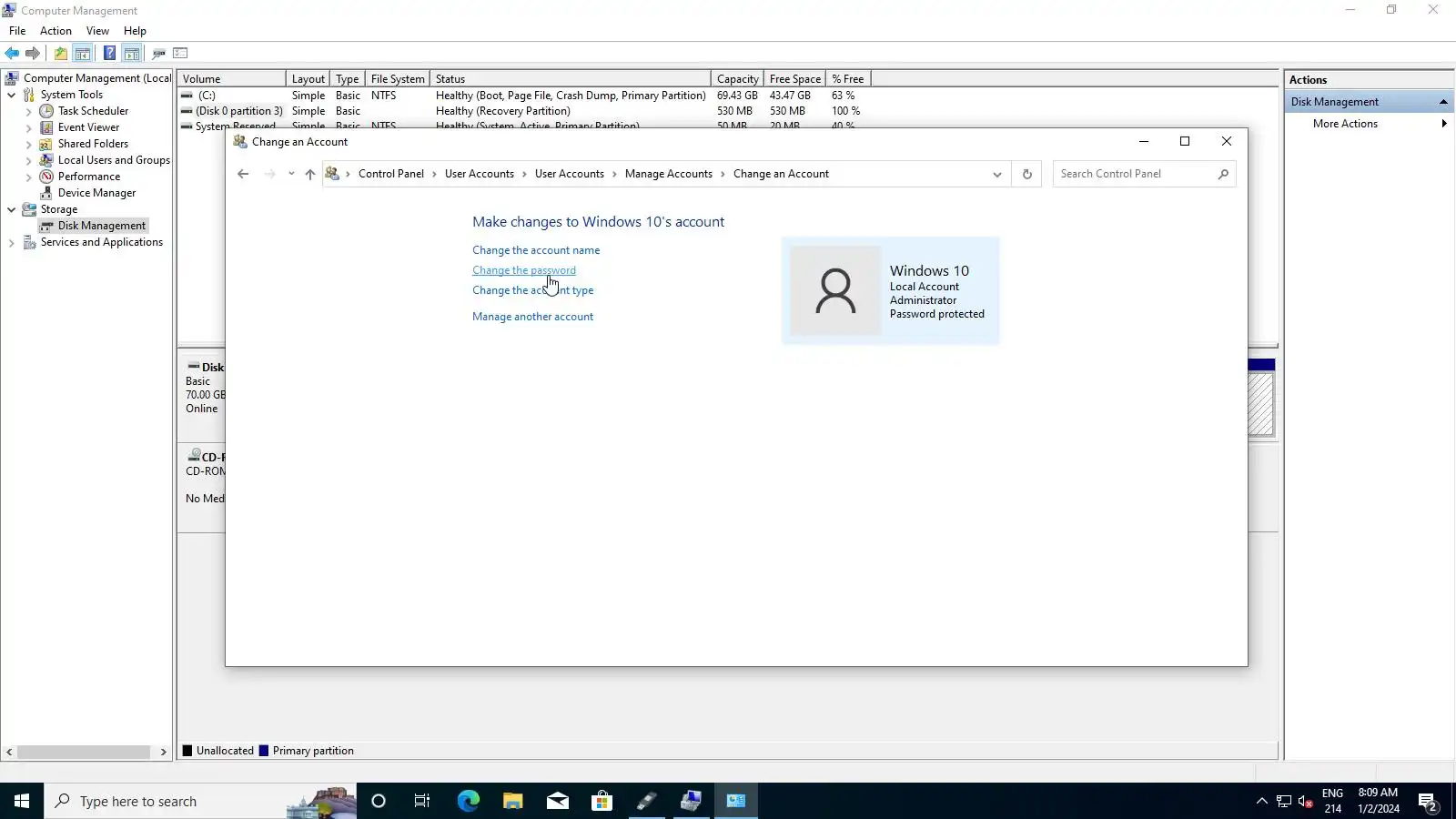The image size is (1456, 819).
Task: Select Disk Management under Storage
Action: [101, 226]
